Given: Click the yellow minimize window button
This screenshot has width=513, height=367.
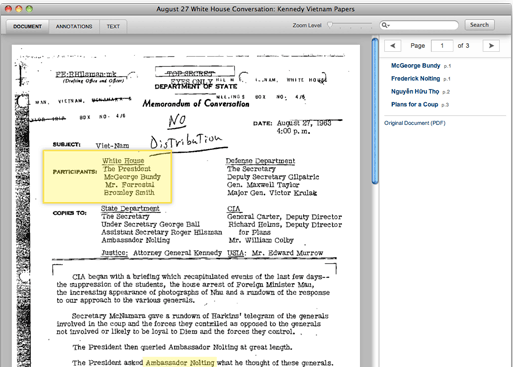Looking at the screenshot, I should 19,9.
